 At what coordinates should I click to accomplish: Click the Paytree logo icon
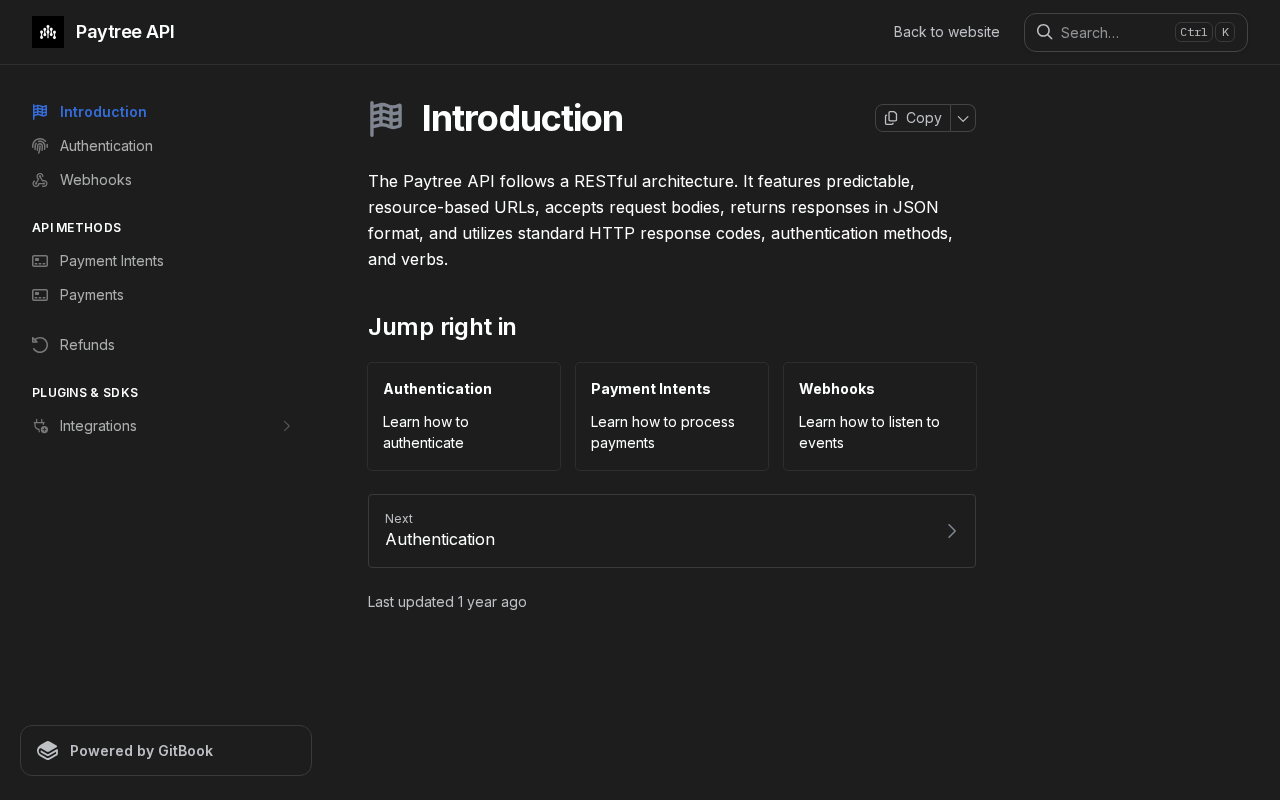point(48,32)
